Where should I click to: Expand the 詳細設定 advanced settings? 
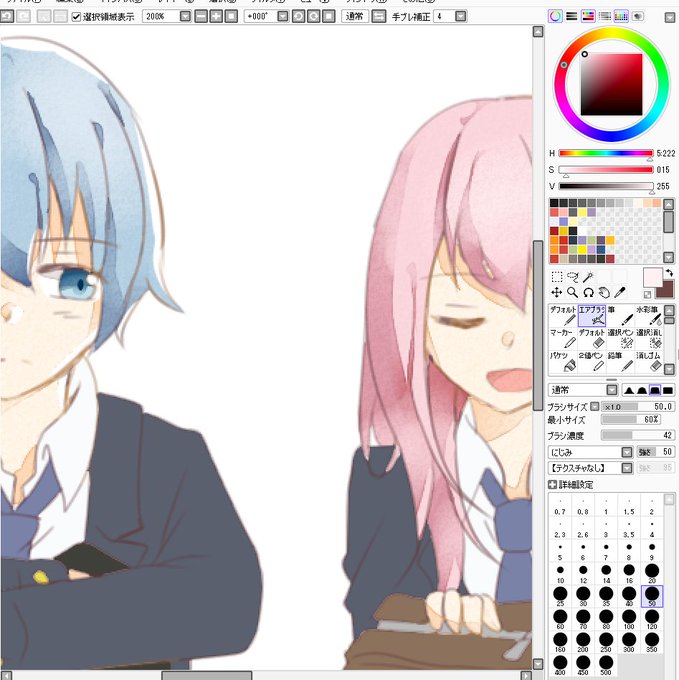pyautogui.click(x=552, y=484)
